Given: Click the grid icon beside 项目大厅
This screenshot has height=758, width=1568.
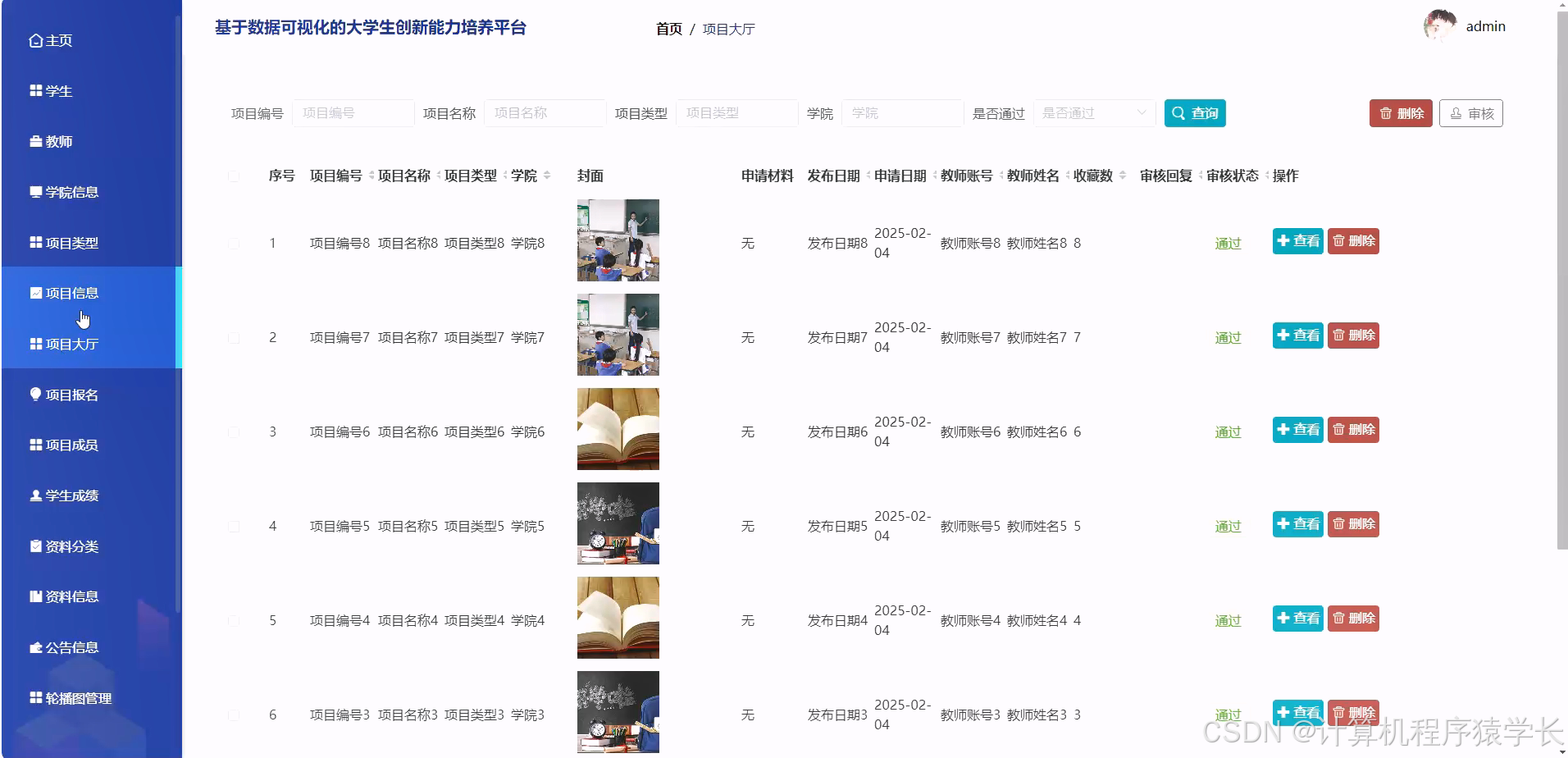Looking at the screenshot, I should click(36, 344).
